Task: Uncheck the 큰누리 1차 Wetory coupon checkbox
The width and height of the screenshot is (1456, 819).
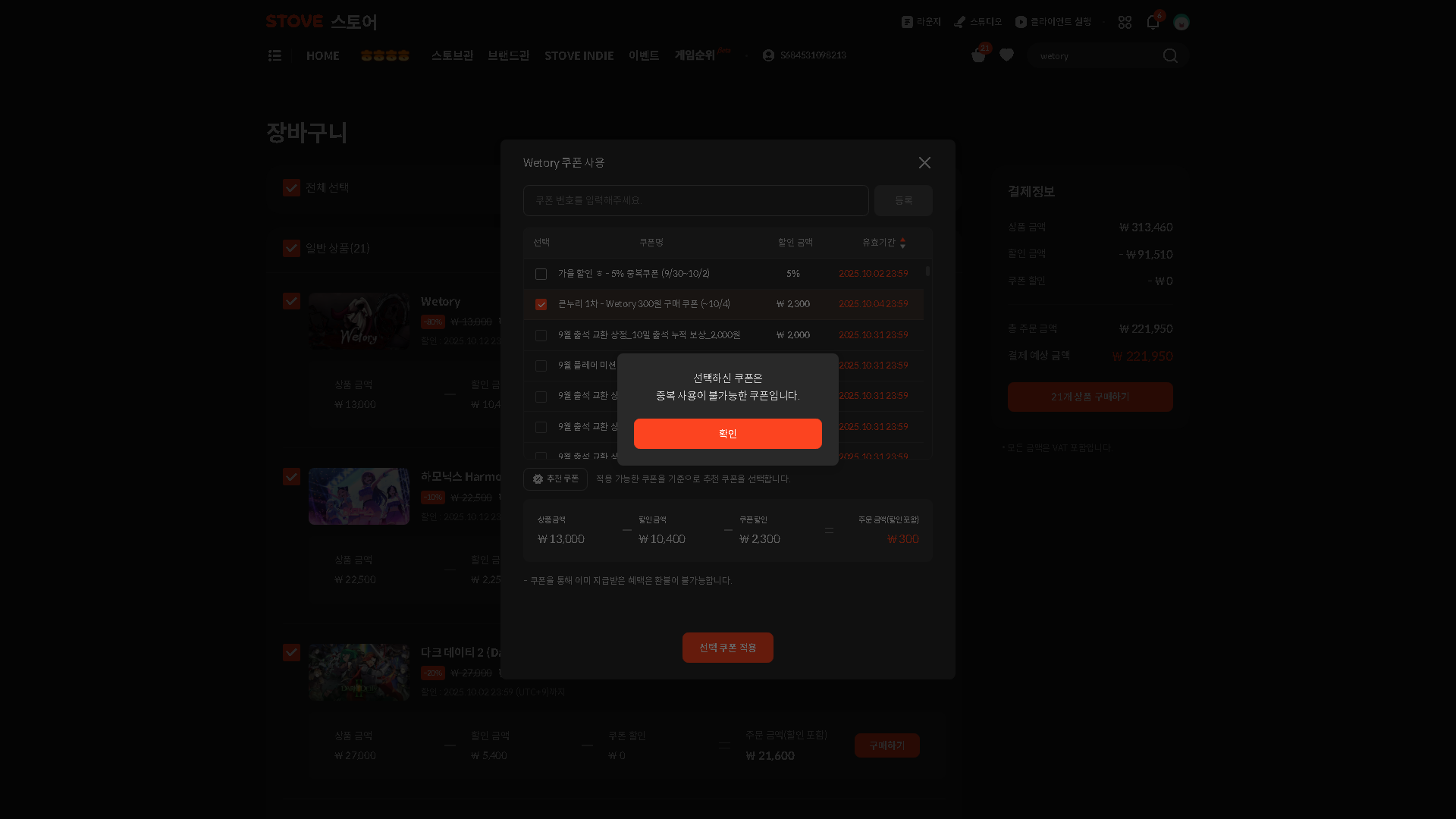Action: [541, 304]
